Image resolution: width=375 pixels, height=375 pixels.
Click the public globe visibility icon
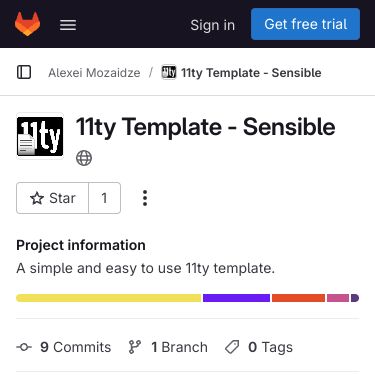tap(84, 158)
